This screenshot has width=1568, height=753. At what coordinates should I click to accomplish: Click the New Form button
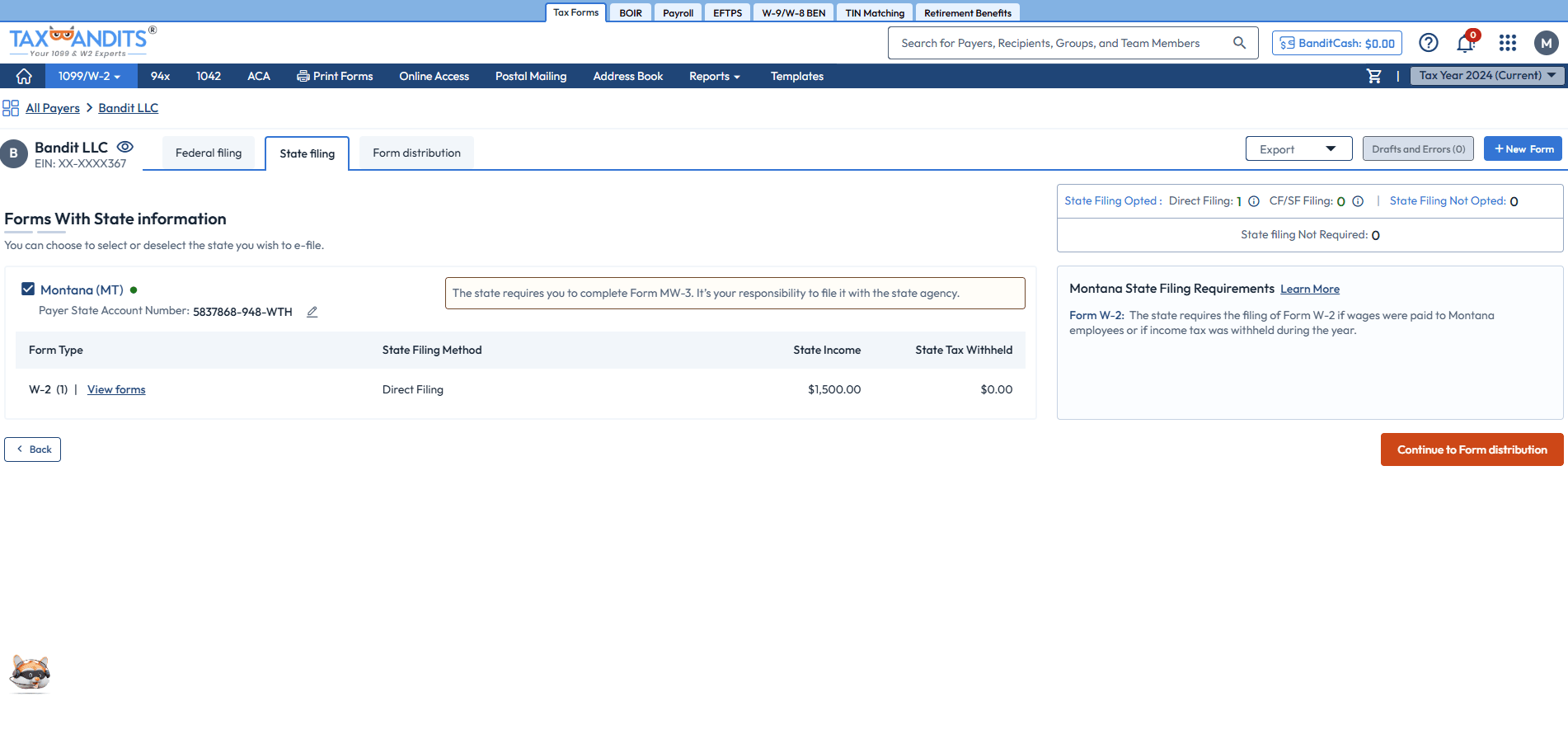[x=1523, y=149]
